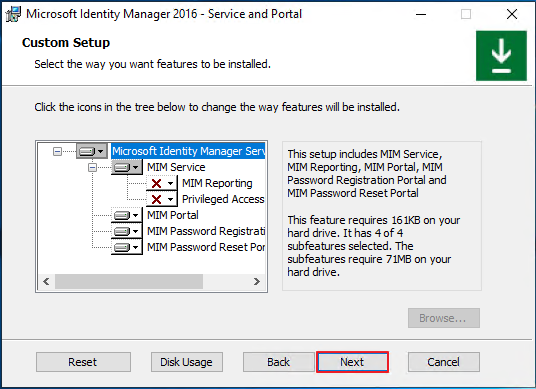Select the MIM Password Registration tree item
536x389 pixels.
click(x=206, y=231)
